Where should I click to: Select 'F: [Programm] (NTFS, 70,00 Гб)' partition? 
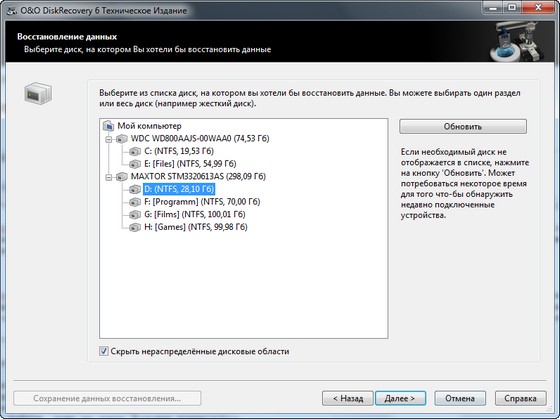point(202,202)
